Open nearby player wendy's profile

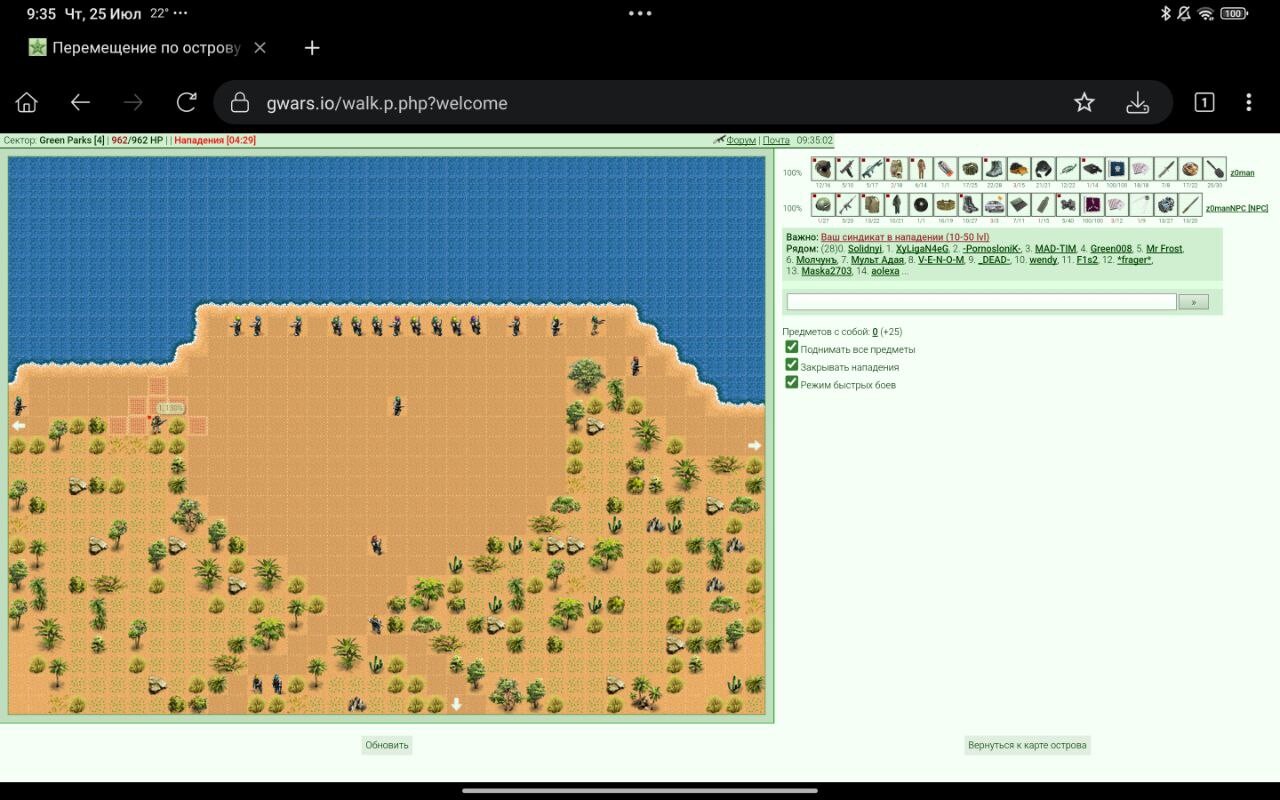coord(1043,260)
